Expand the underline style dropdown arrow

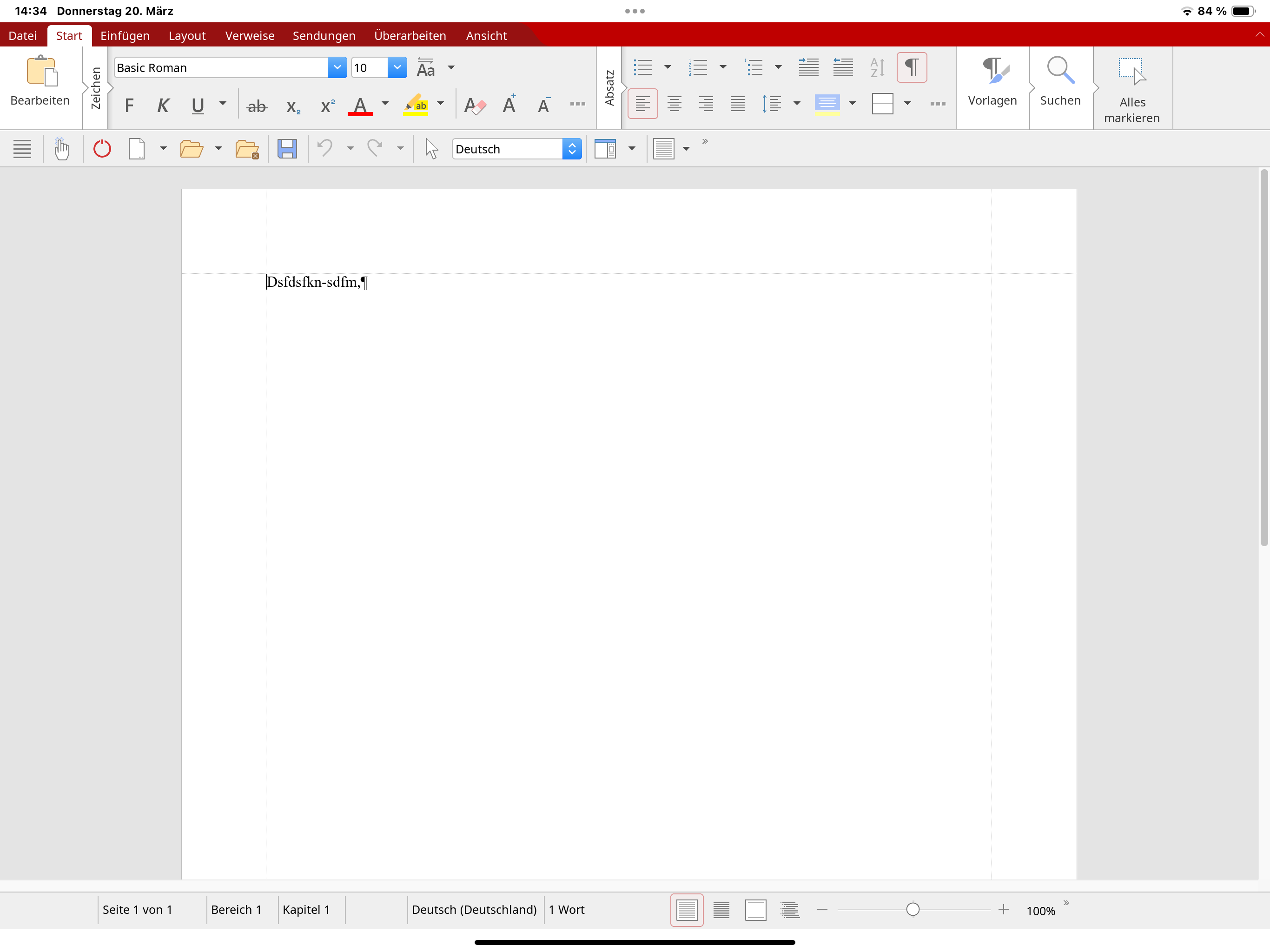tap(223, 104)
